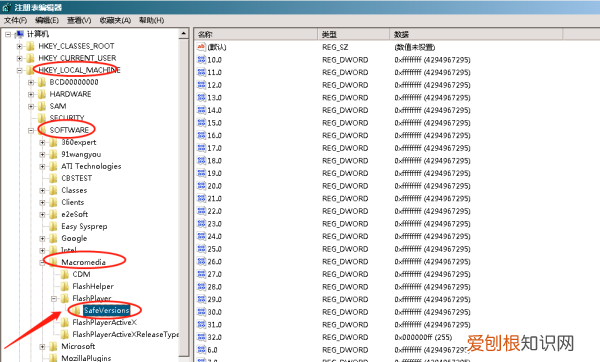600x362 pixels.
Task: Select the value named 17.0
Action: [x=214, y=148]
